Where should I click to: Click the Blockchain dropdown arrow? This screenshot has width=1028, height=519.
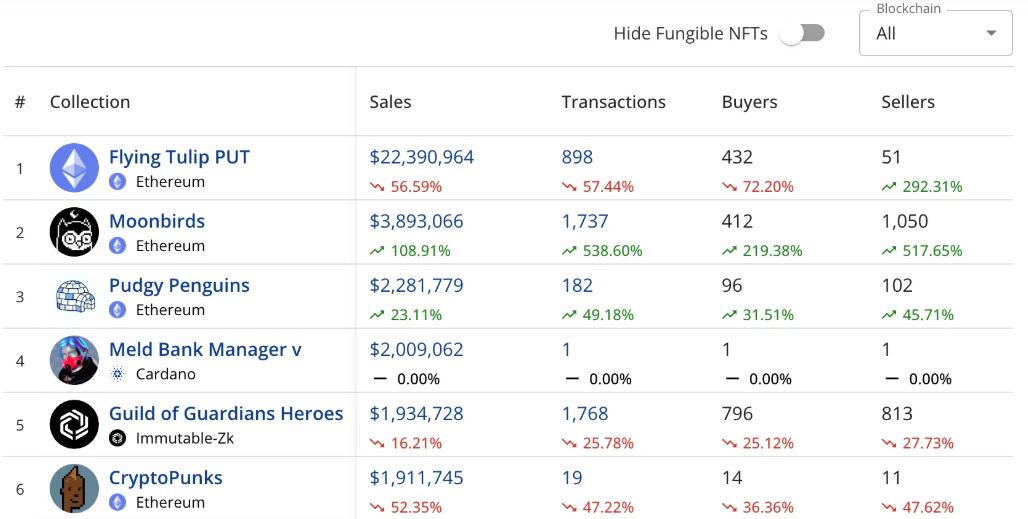[991, 33]
